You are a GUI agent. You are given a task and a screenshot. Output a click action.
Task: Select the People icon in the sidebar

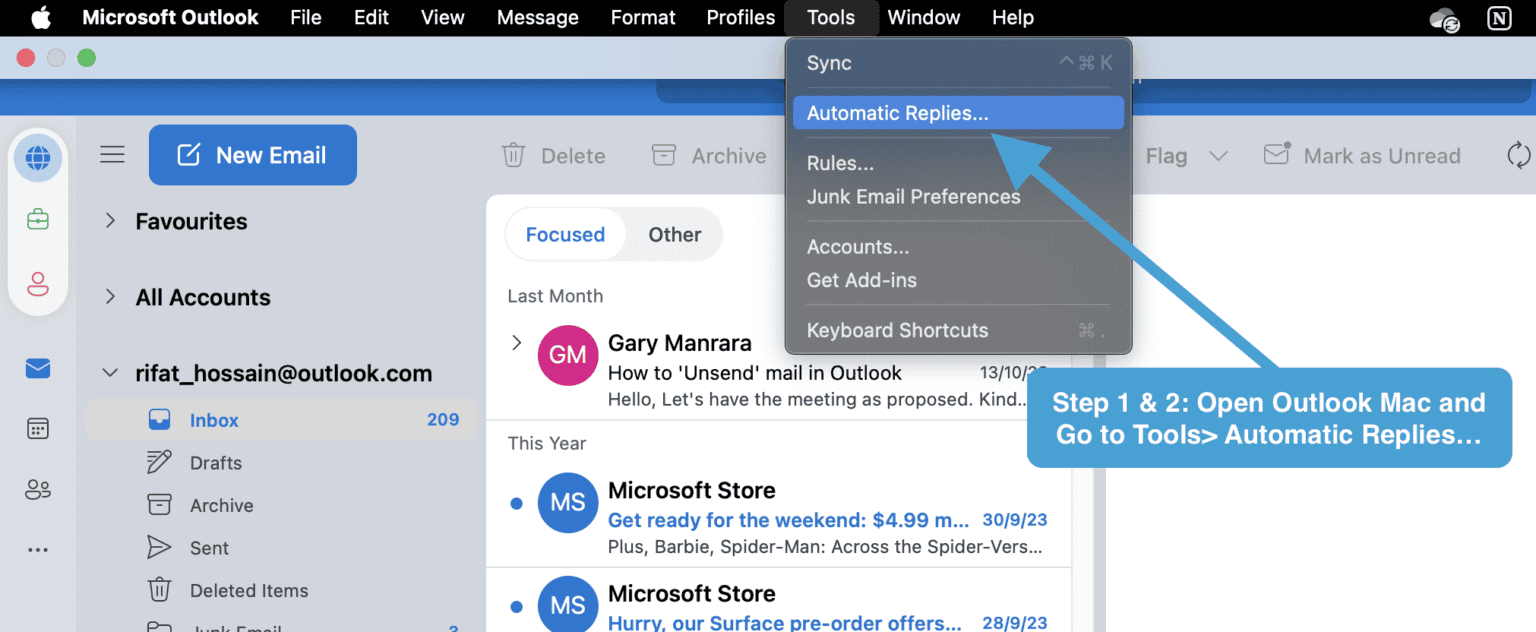[x=37, y=488]
